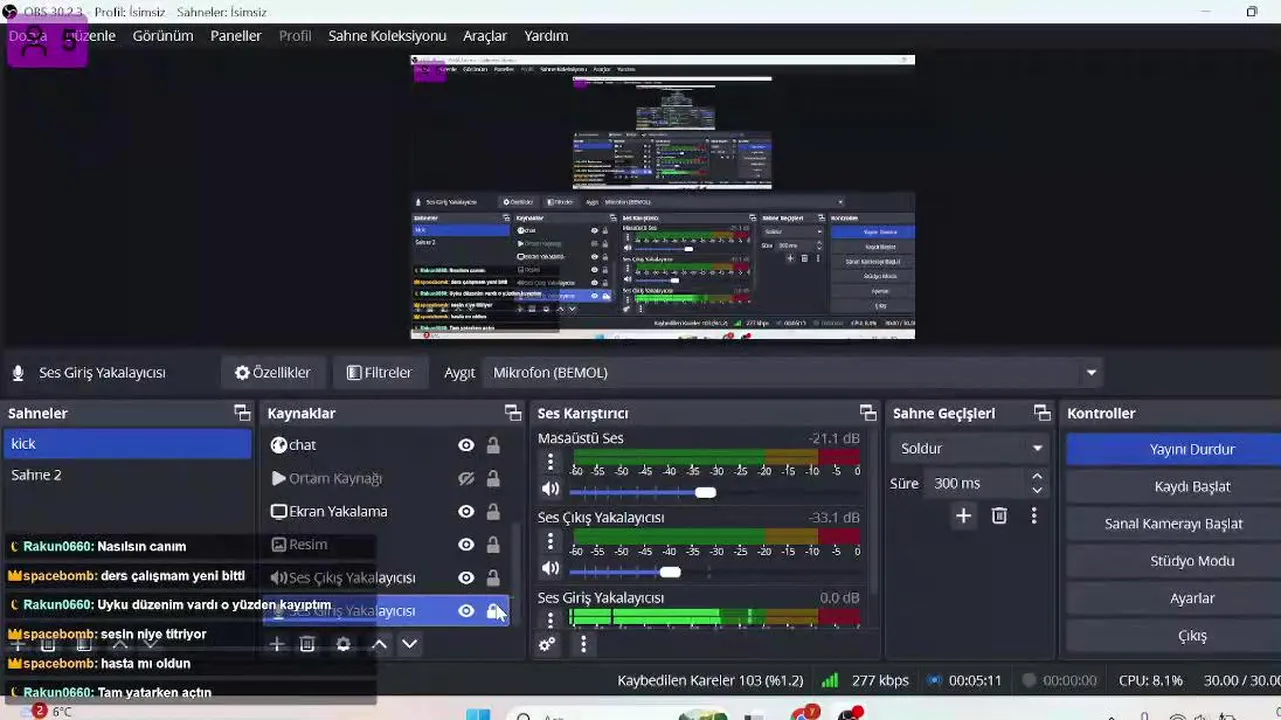The image size is (1281, 720).
Task: Mute the Masaüstü Ses channel
Action: [550, 489]
